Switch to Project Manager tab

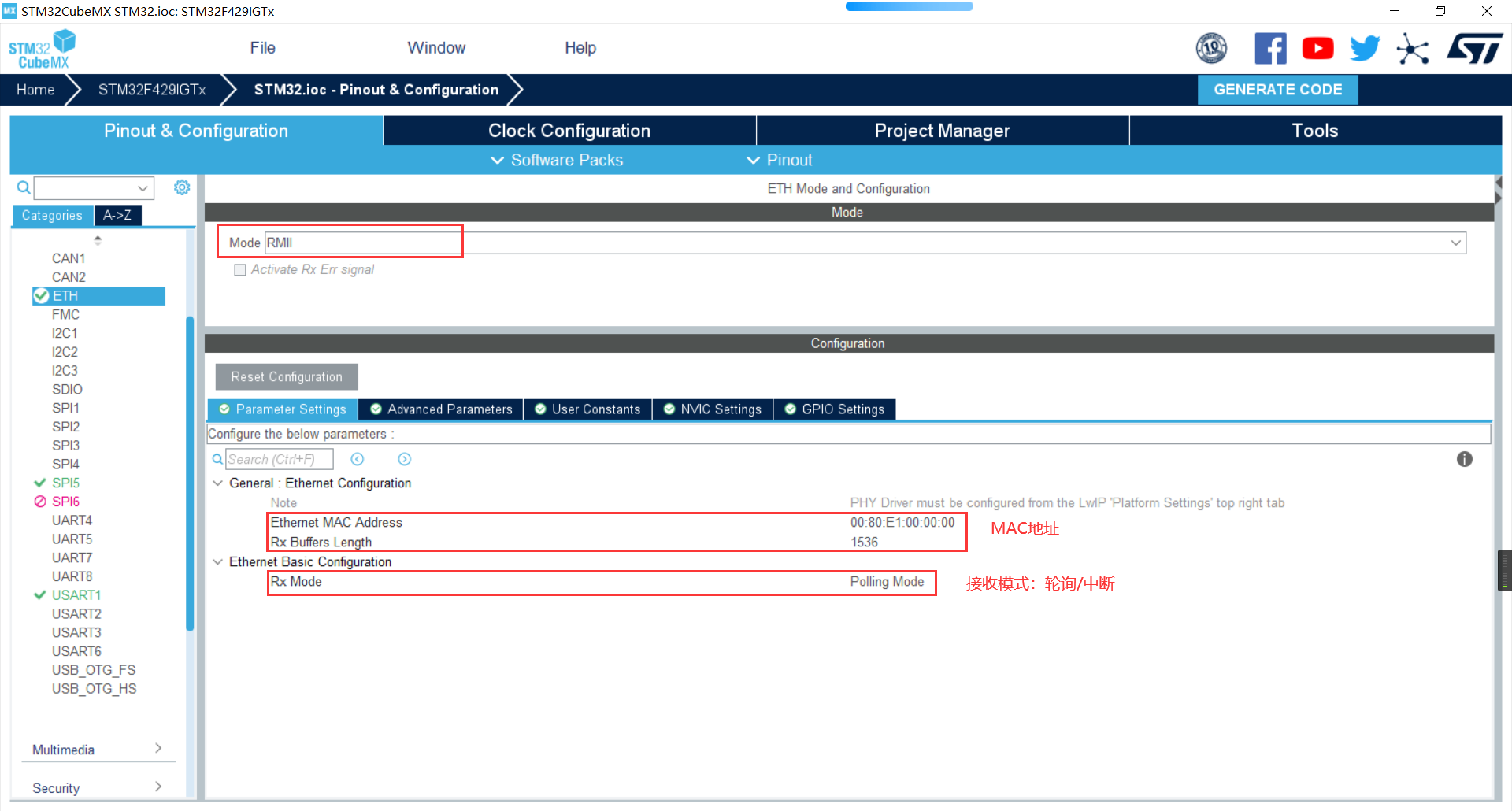point(943,131)
